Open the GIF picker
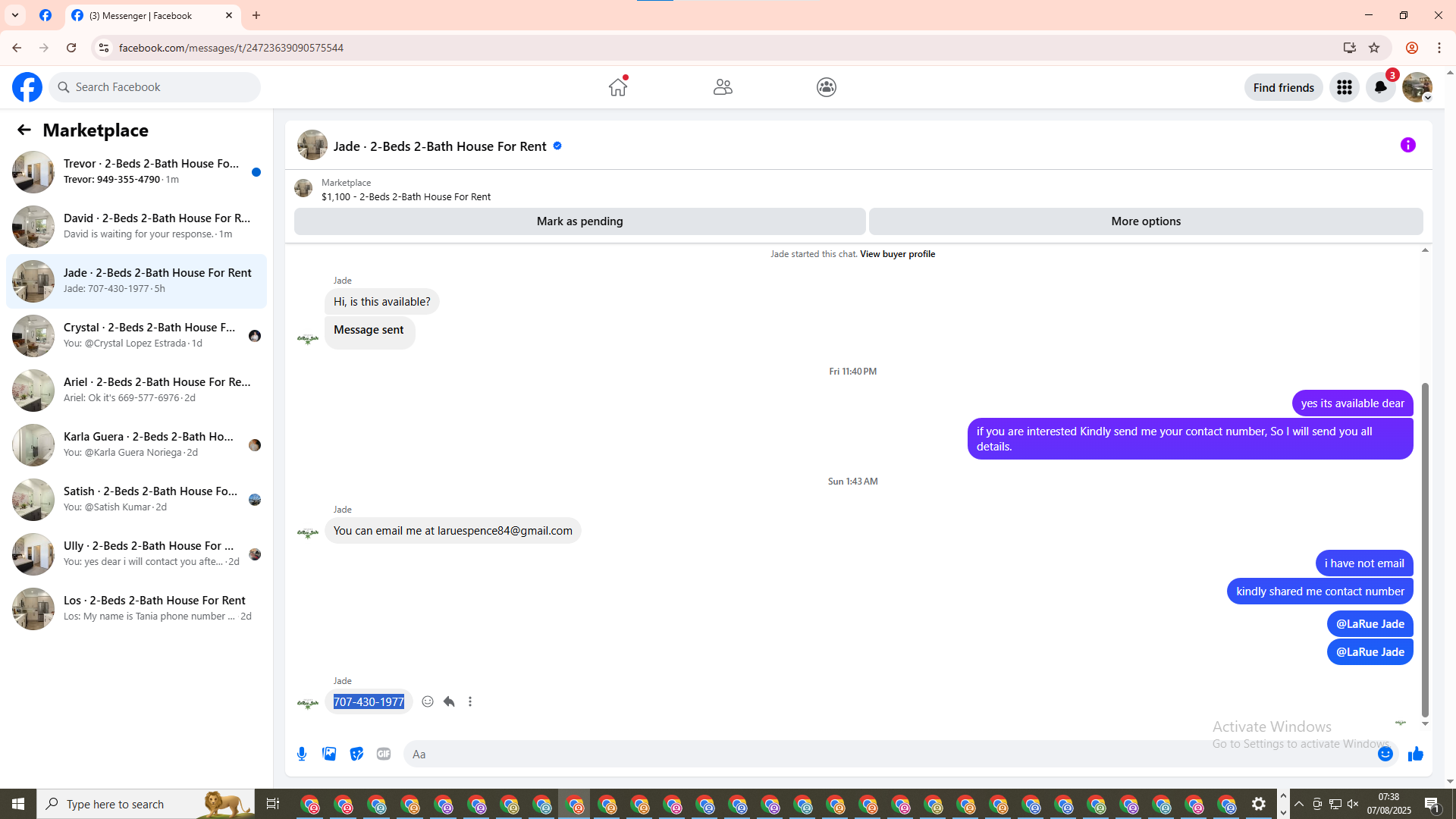Screen dimensions: 1456x819 (384, 754)
